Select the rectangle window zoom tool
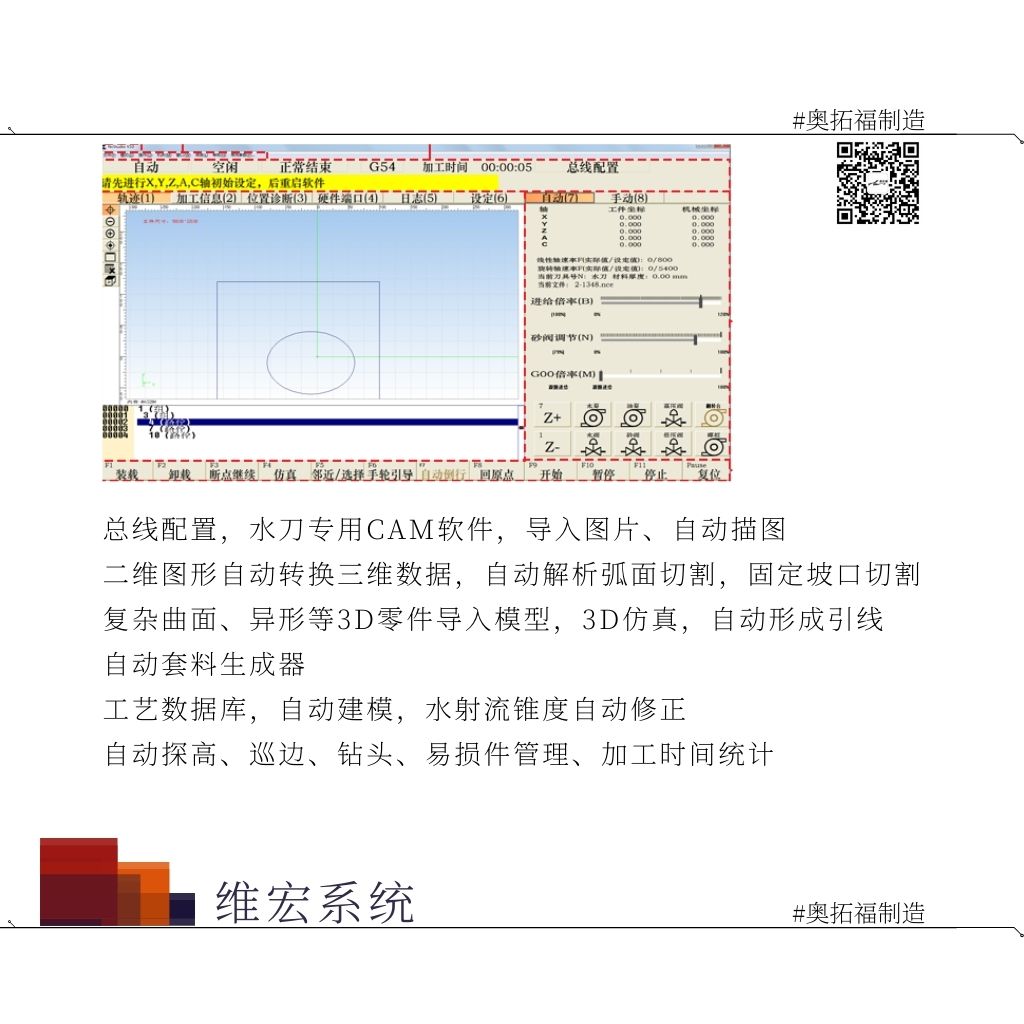The width and height of the screenshot is (1024, 1024). 110,257
